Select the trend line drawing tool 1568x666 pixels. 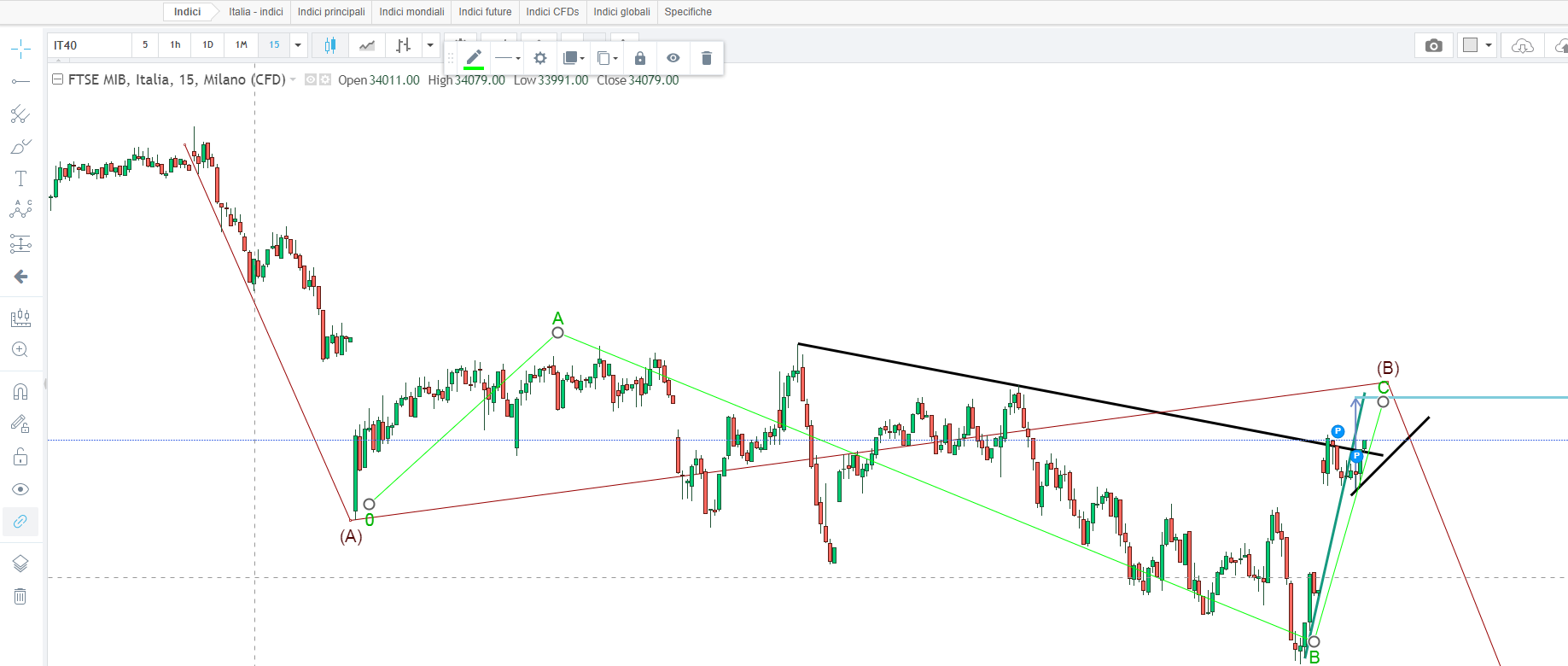20,81
